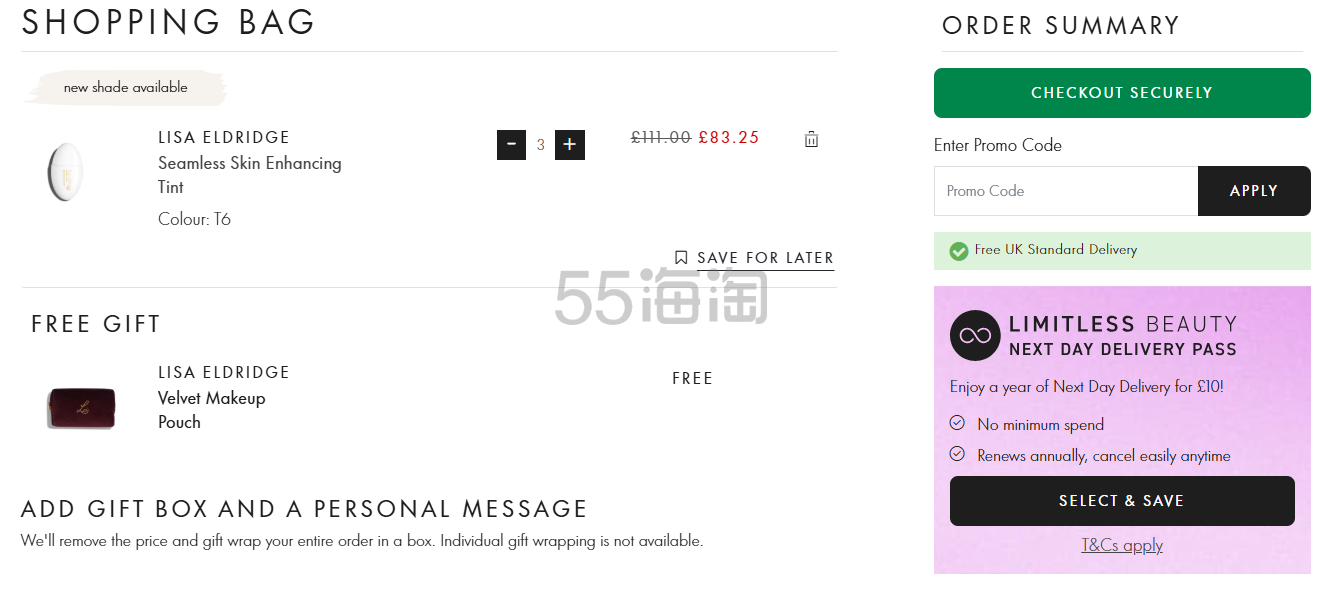
Task: Open the Velvet Makeup Pouch thumbnail
Action: [81, 408]
